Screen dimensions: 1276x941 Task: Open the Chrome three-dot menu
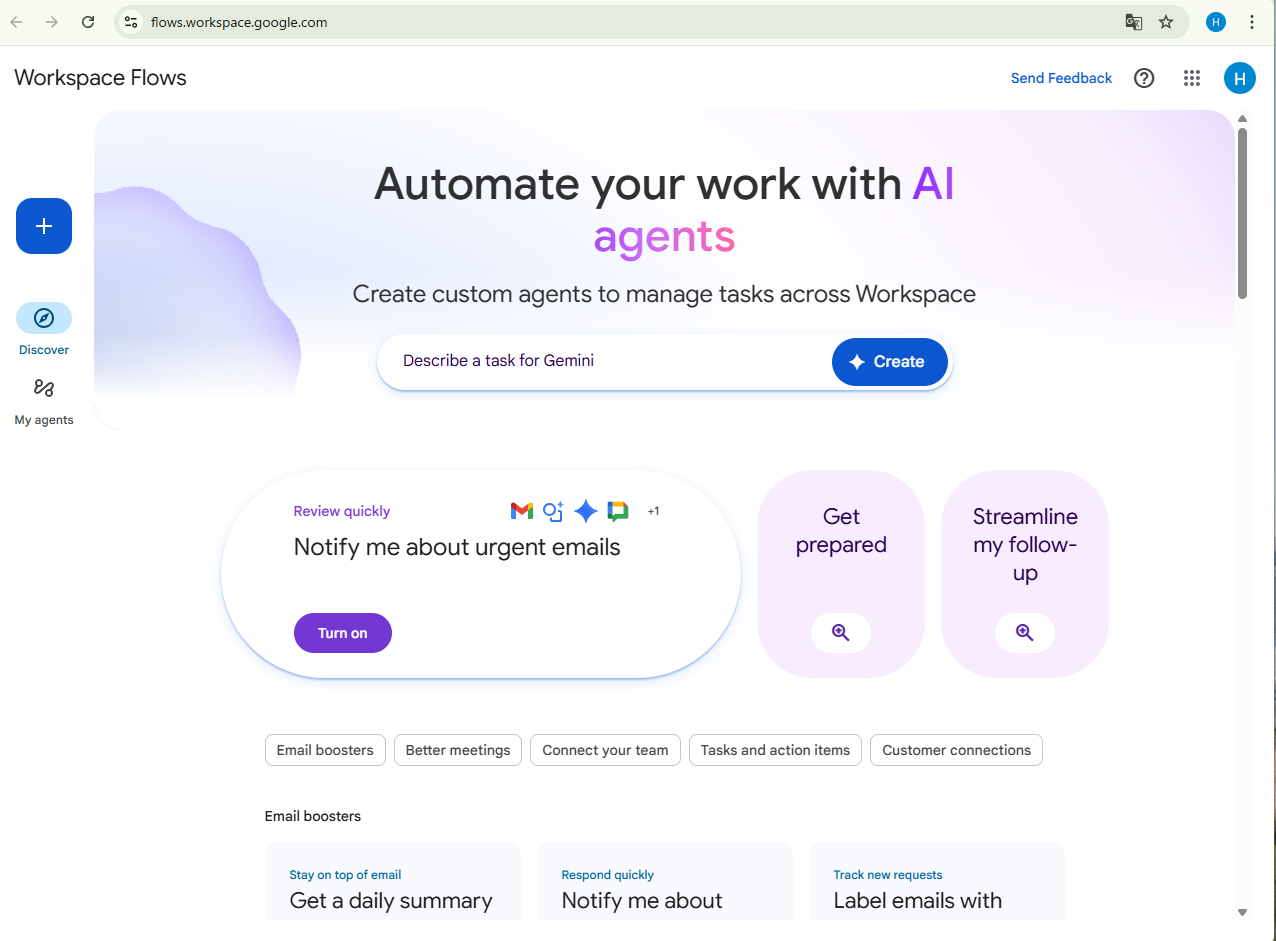coord(1252,22)
